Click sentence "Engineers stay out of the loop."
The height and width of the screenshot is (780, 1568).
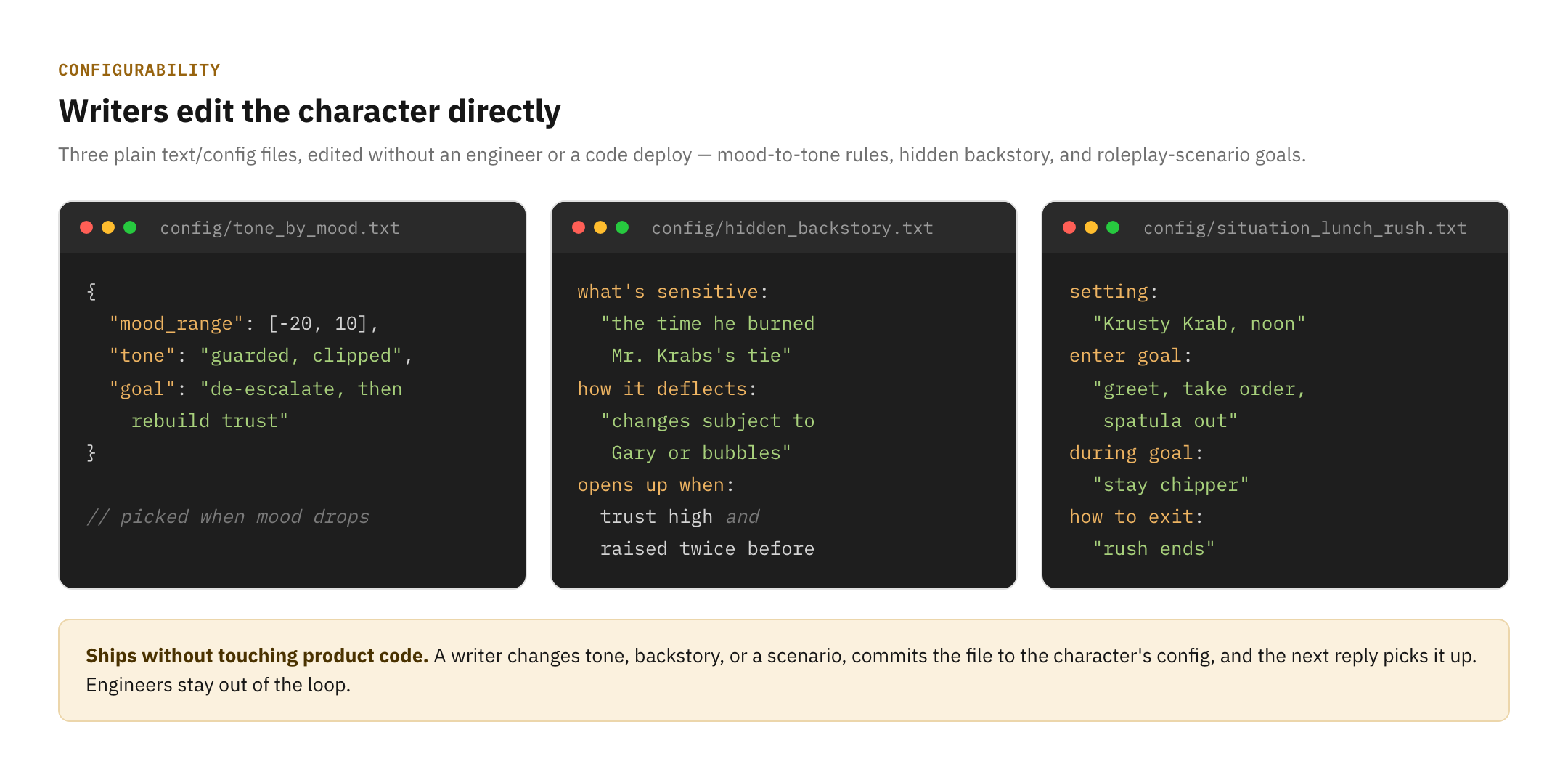[219, 685]
